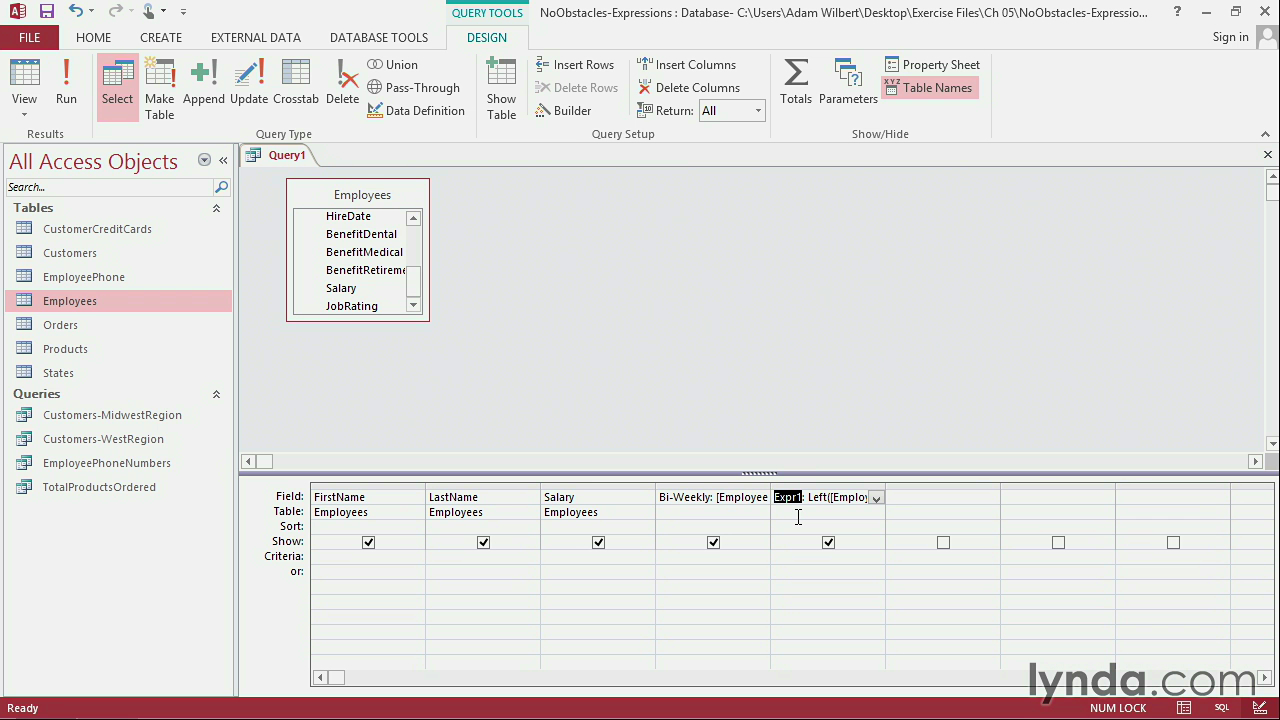Collapse the Tables group in navigation pane

point(216,208)
